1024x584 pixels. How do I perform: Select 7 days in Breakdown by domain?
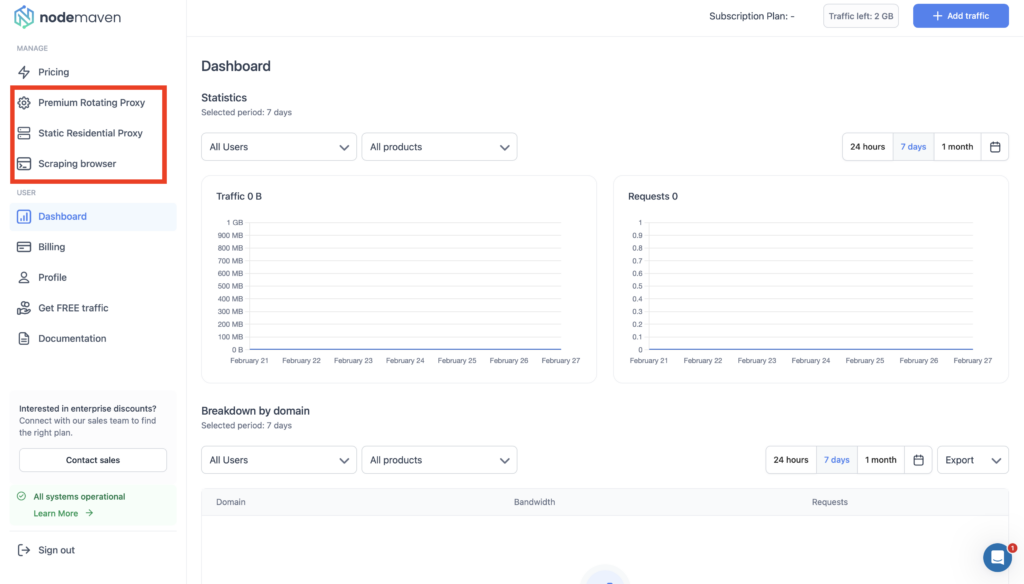pyautogui.click(x=837, y=460)
